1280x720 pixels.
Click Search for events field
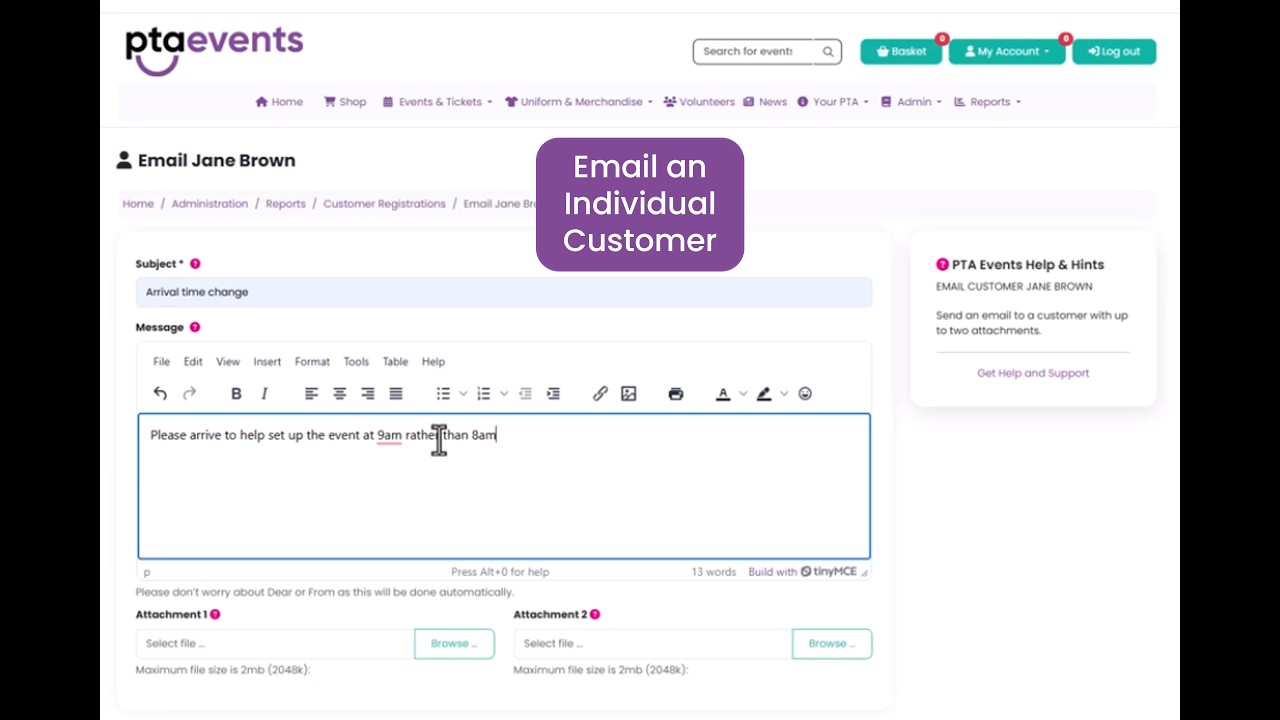pyautogui.click(x=754, y=52)
